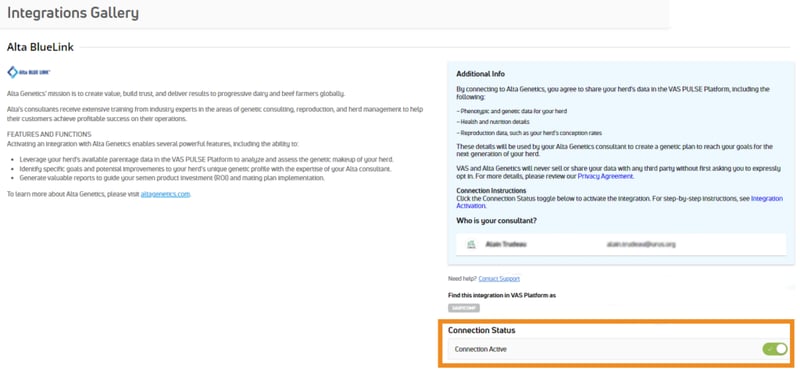Screen dimensions: 800x380
Task: Click the Connection Status heading
Action: (x=482, y=331)
